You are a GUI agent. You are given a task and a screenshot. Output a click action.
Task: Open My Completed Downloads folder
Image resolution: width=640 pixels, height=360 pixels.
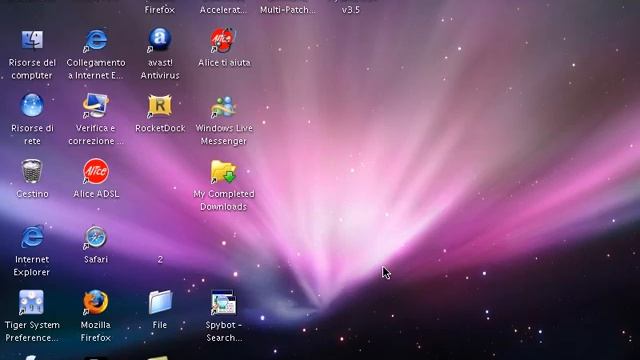click(x=223, y=171)
